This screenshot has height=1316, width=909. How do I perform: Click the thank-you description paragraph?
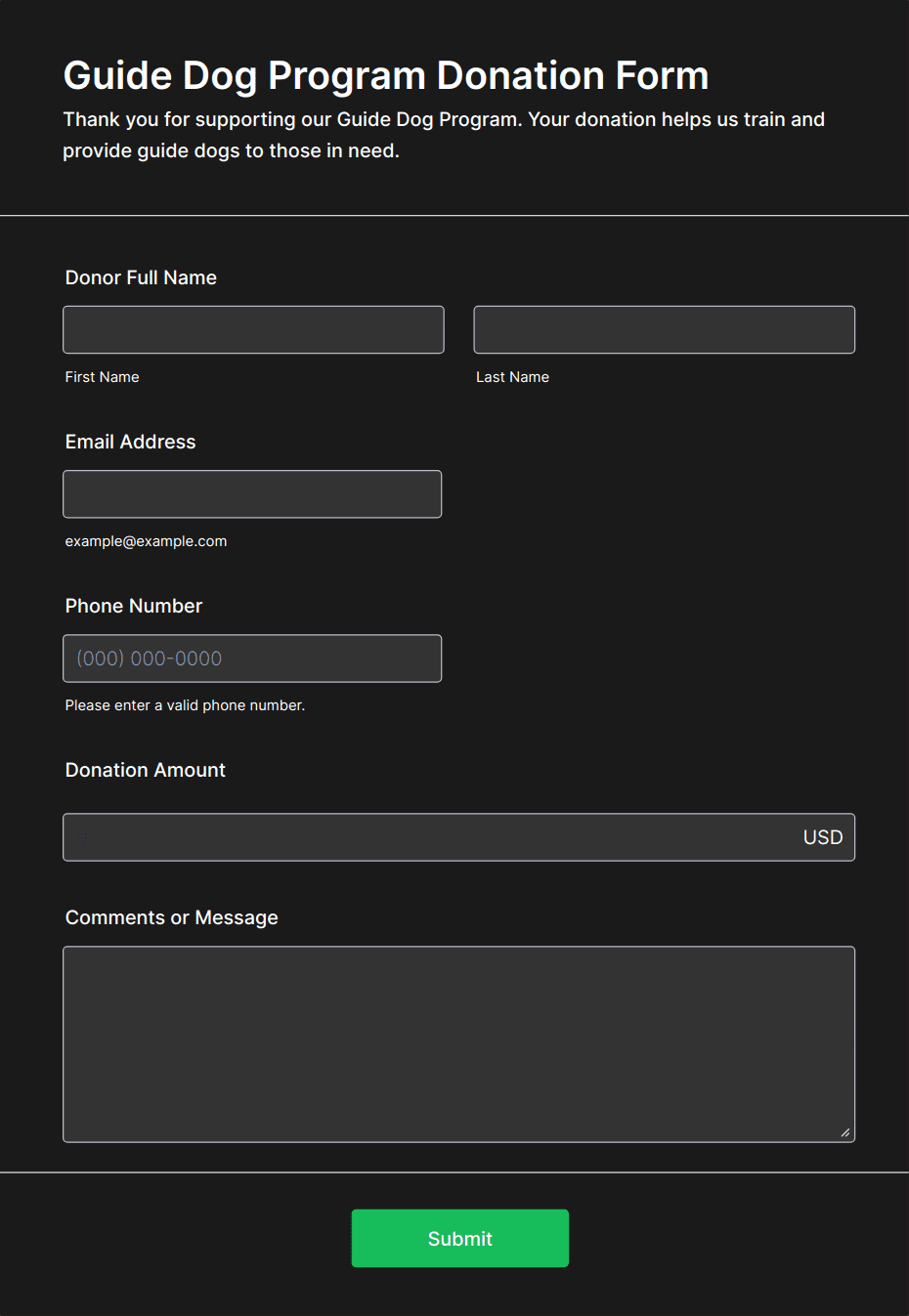pyautogui.click(x=444, y=135)
